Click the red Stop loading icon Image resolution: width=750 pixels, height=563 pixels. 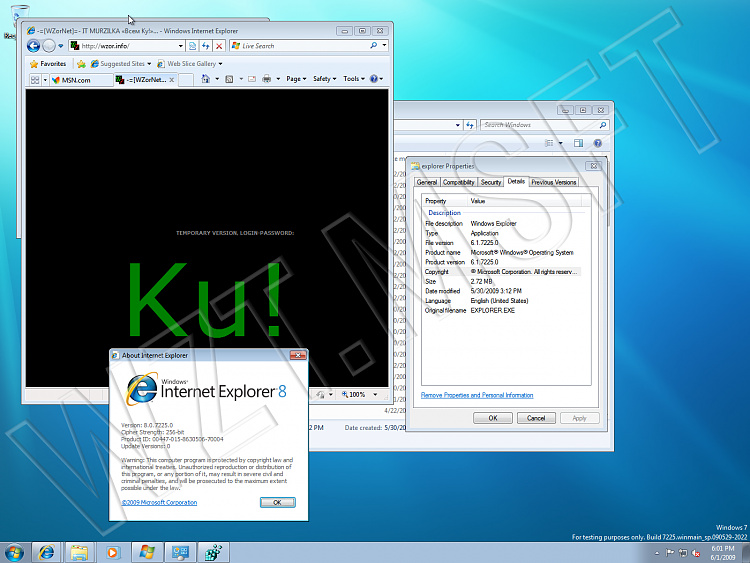[x=219, y=46]
